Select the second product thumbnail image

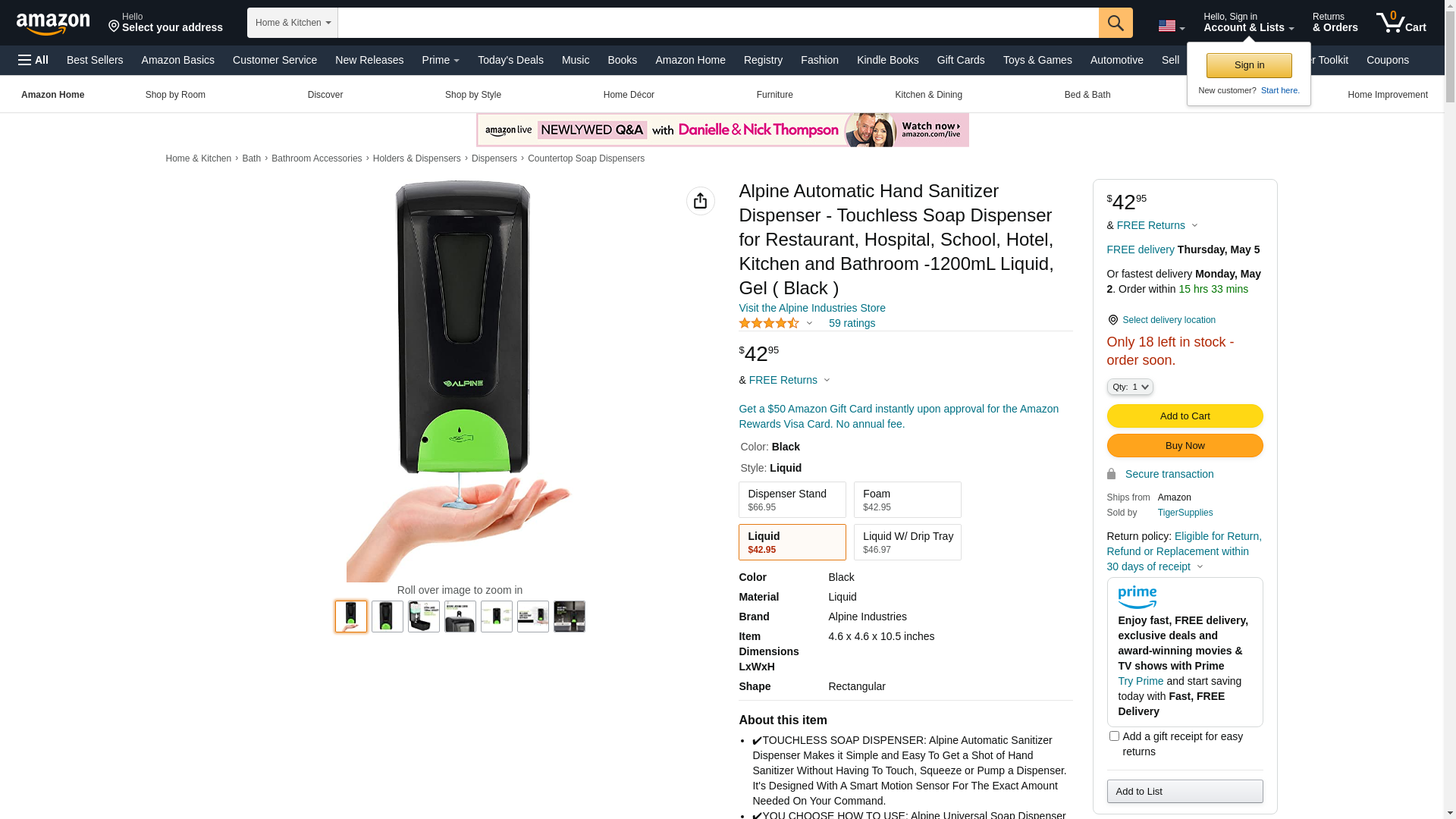coord(388,617)
